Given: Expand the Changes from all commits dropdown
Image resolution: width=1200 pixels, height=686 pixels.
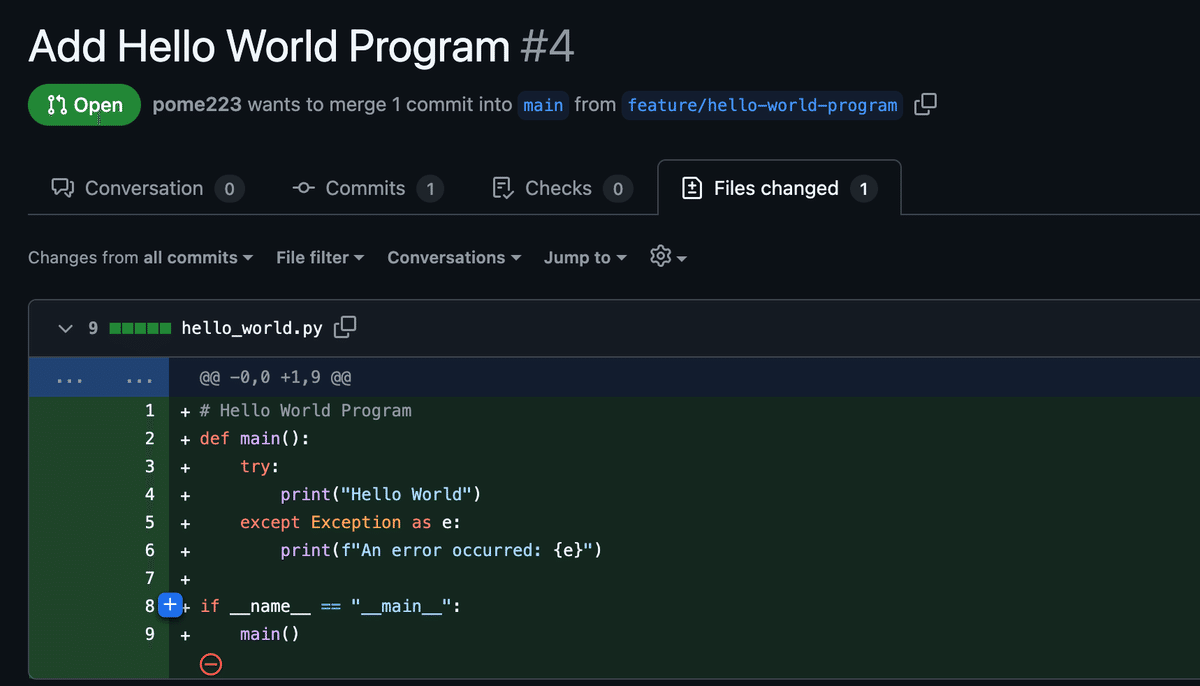Looking at the screenshot, I should pyautogui.click(x=140, y=257).
